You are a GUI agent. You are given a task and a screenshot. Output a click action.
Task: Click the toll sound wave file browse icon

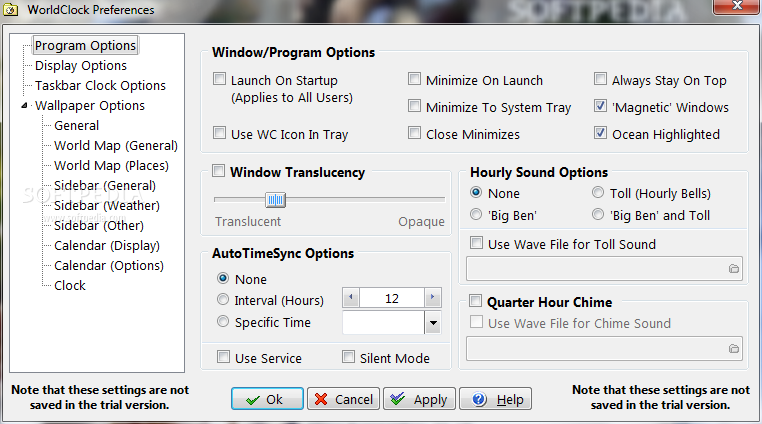[733, 269]
